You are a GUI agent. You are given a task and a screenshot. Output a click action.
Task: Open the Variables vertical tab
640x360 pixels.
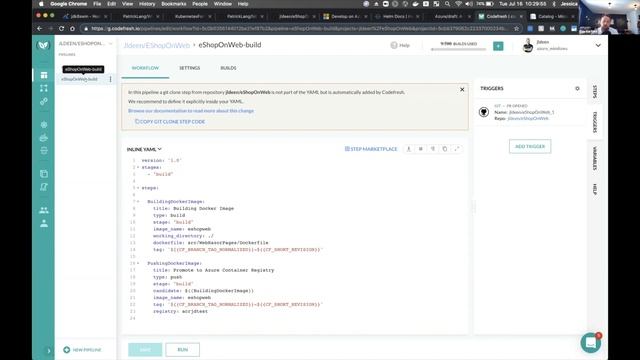(595, 158)
